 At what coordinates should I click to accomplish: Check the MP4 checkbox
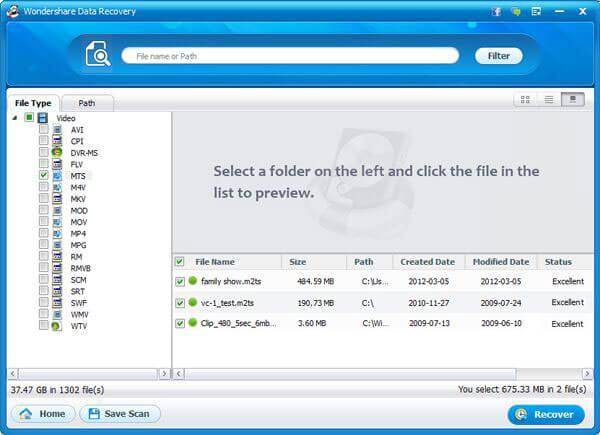click(44, 233)
